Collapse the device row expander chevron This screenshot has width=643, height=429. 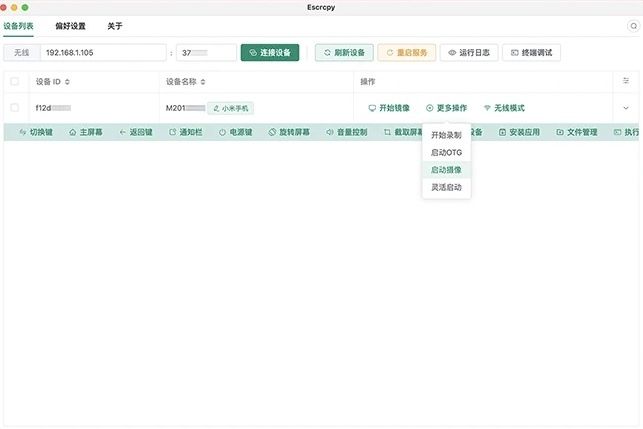coord(626,108)
